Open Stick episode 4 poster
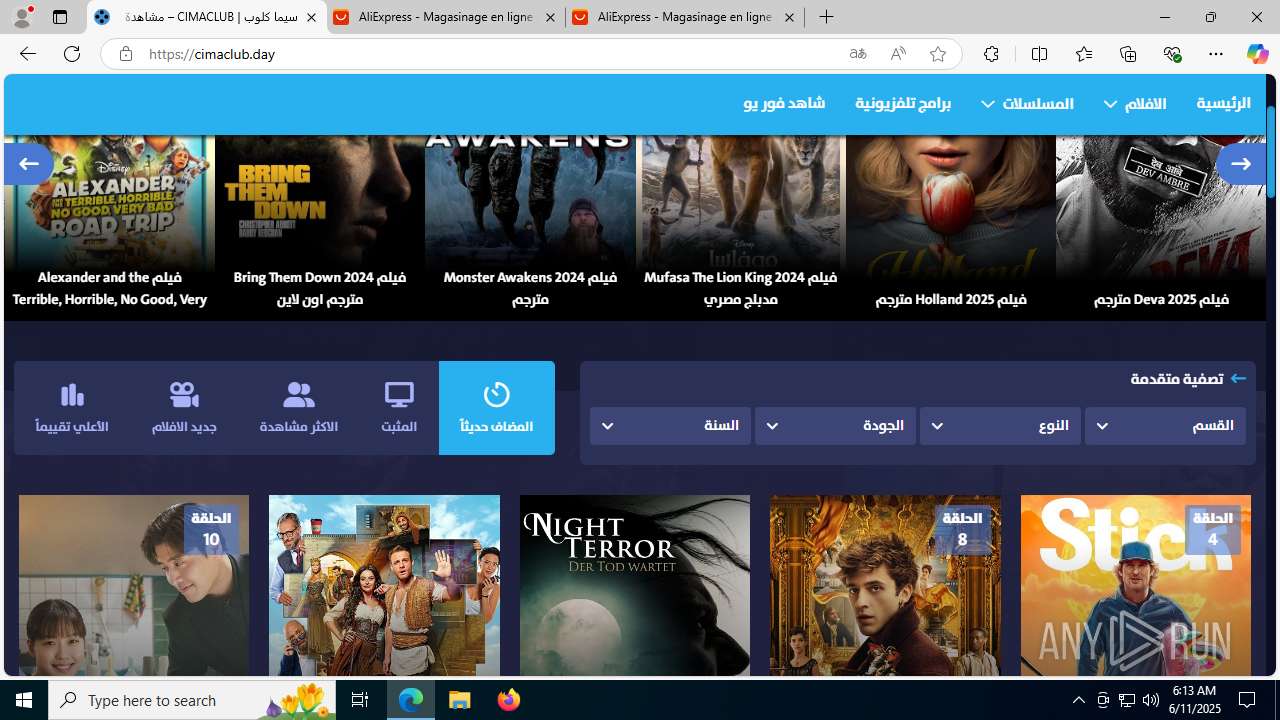 click(1135, 585)
